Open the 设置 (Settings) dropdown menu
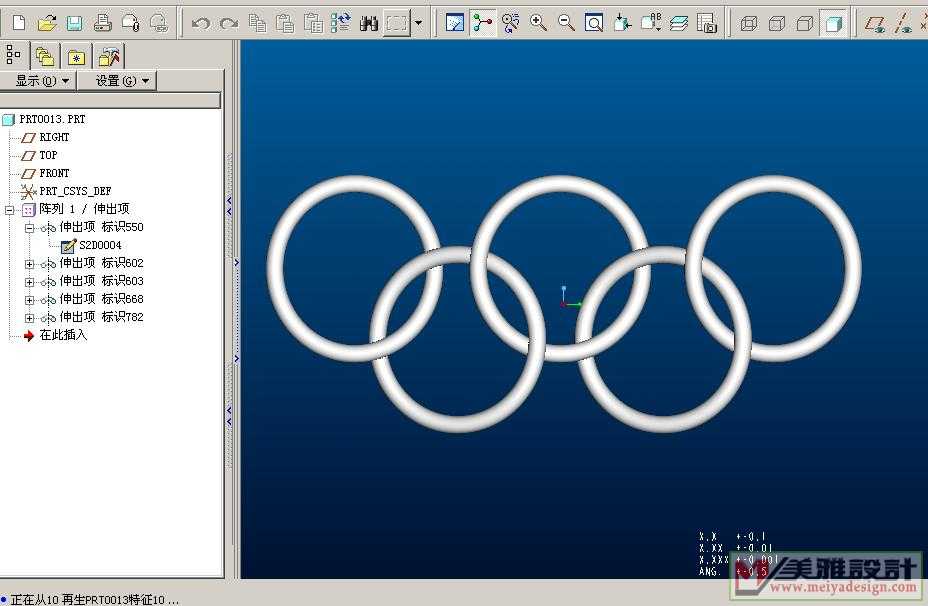Screen dimensions: 928x606 118,80
